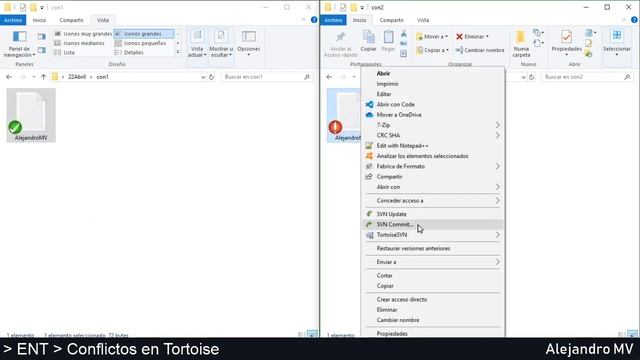Open the 7-Zip submenu arrow
640x360 pixels.
point(498,125)
